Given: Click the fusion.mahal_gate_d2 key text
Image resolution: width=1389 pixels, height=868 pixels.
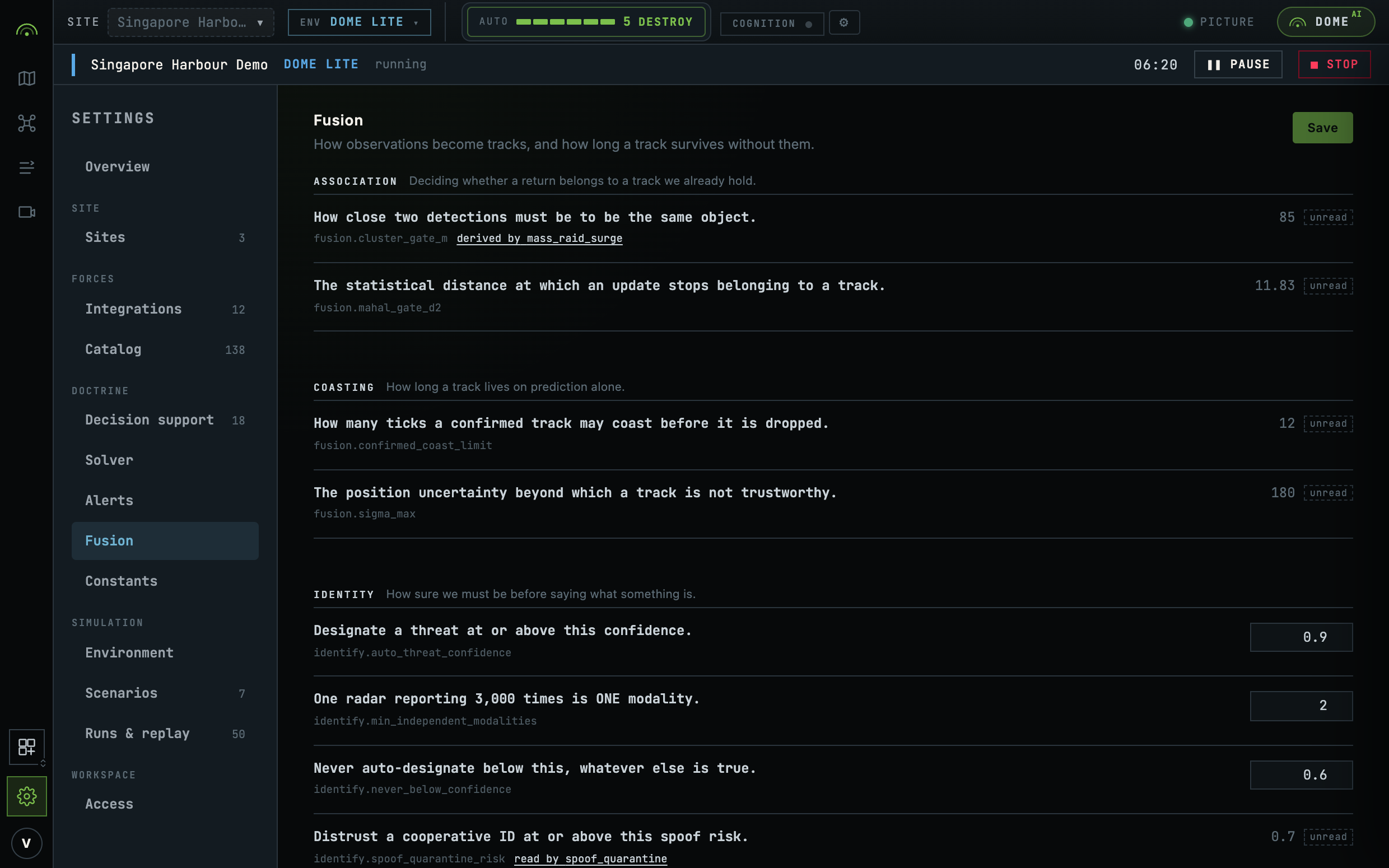Looking at the screenshot, I should 377,307.
